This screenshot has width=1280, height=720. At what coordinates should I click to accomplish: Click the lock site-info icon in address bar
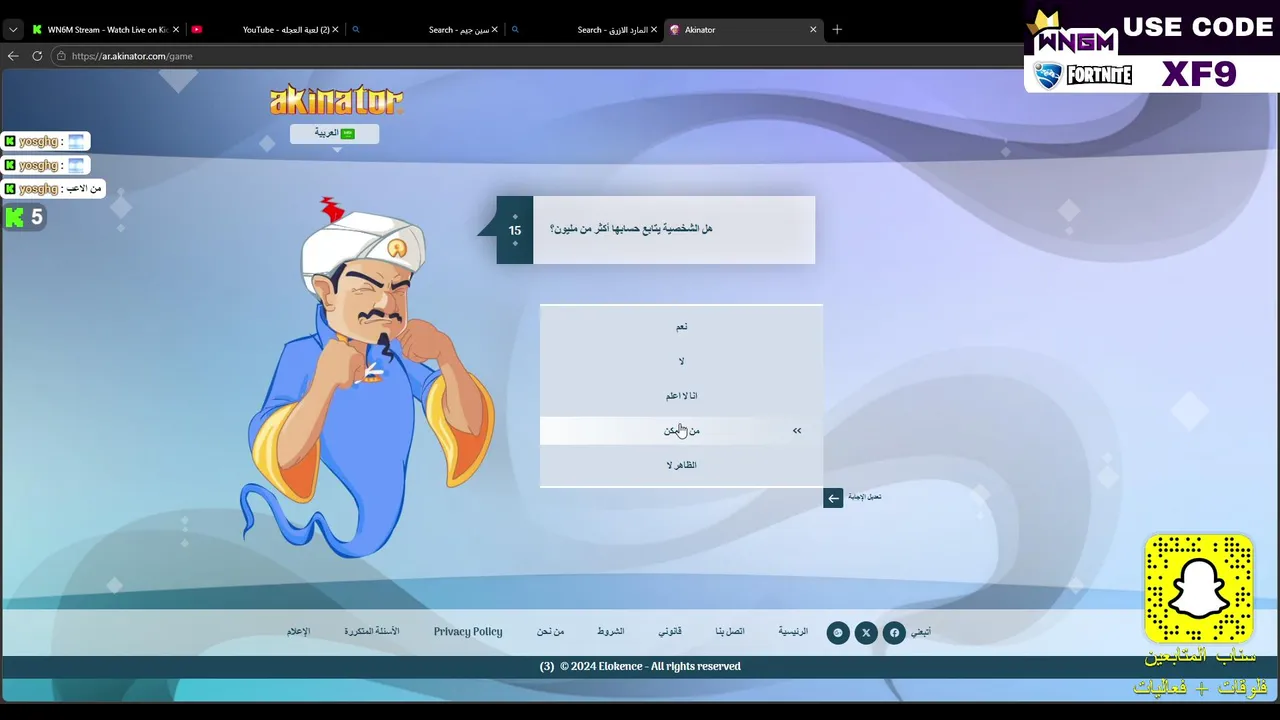61,56
